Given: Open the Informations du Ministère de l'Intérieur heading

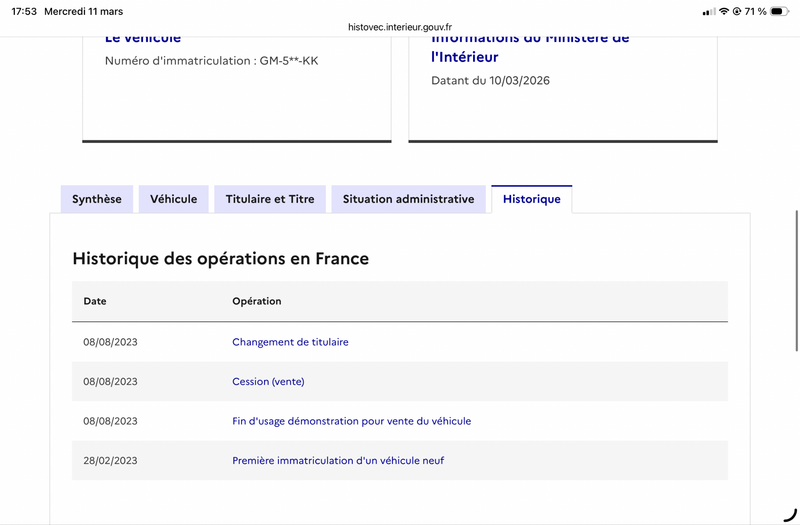Looking at the screenshot, I should click(x=530, y=47).
